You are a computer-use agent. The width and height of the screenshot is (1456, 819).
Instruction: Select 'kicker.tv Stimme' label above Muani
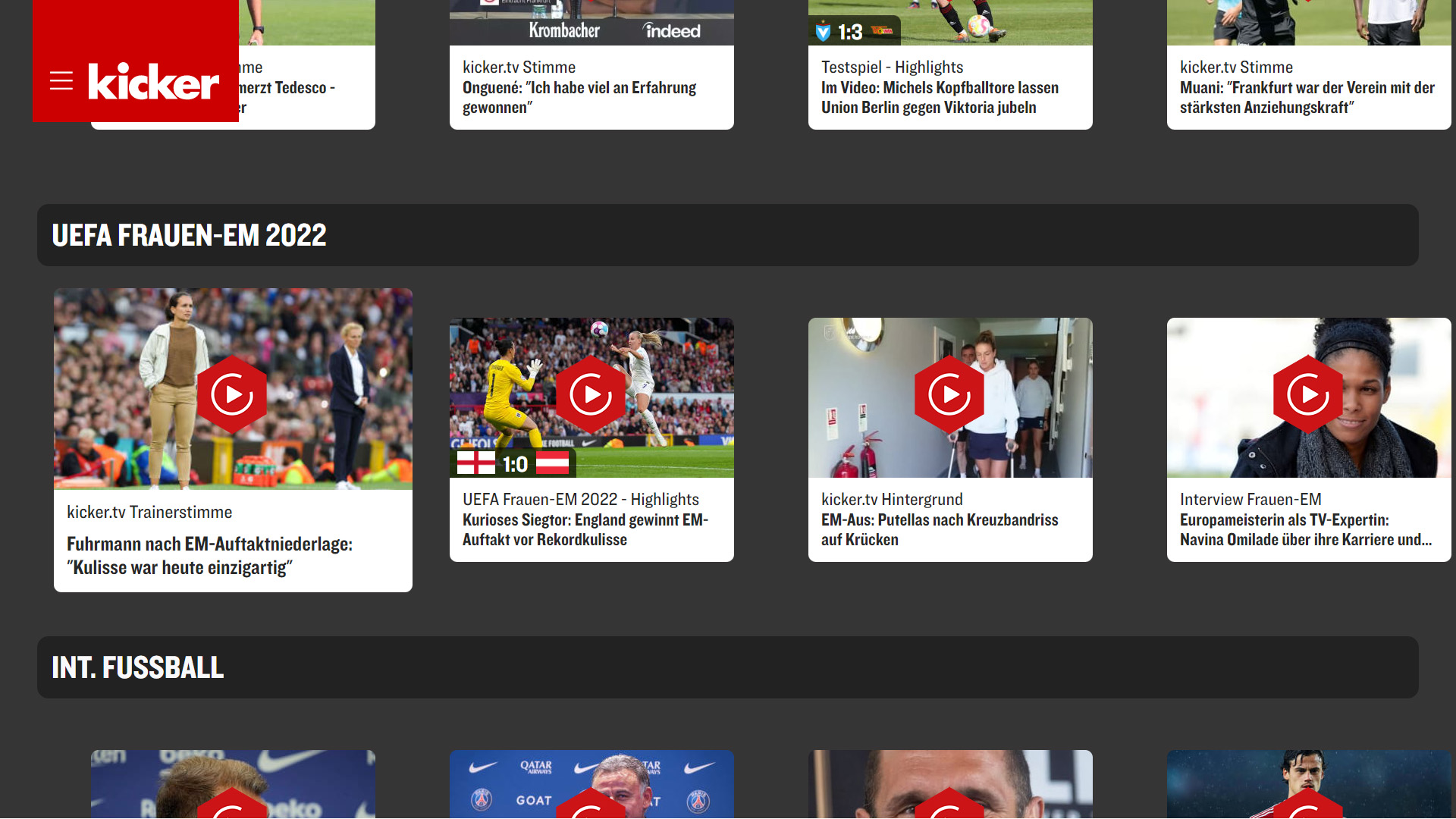tap(1236, 67)
